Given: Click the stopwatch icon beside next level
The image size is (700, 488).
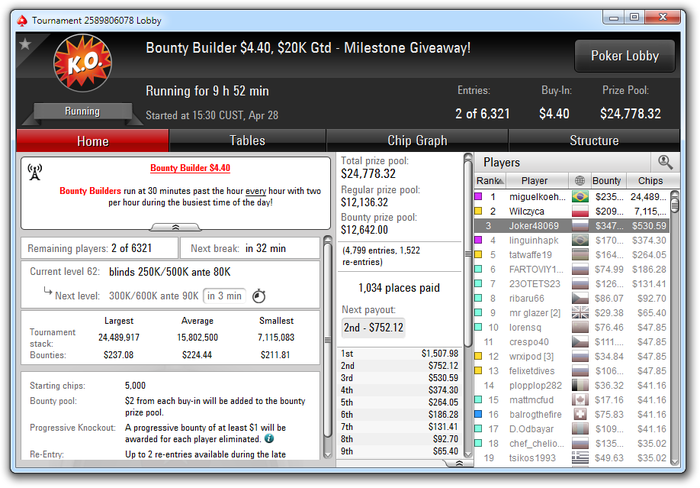Looking at the screenshot, I should [x=259, y=296].
